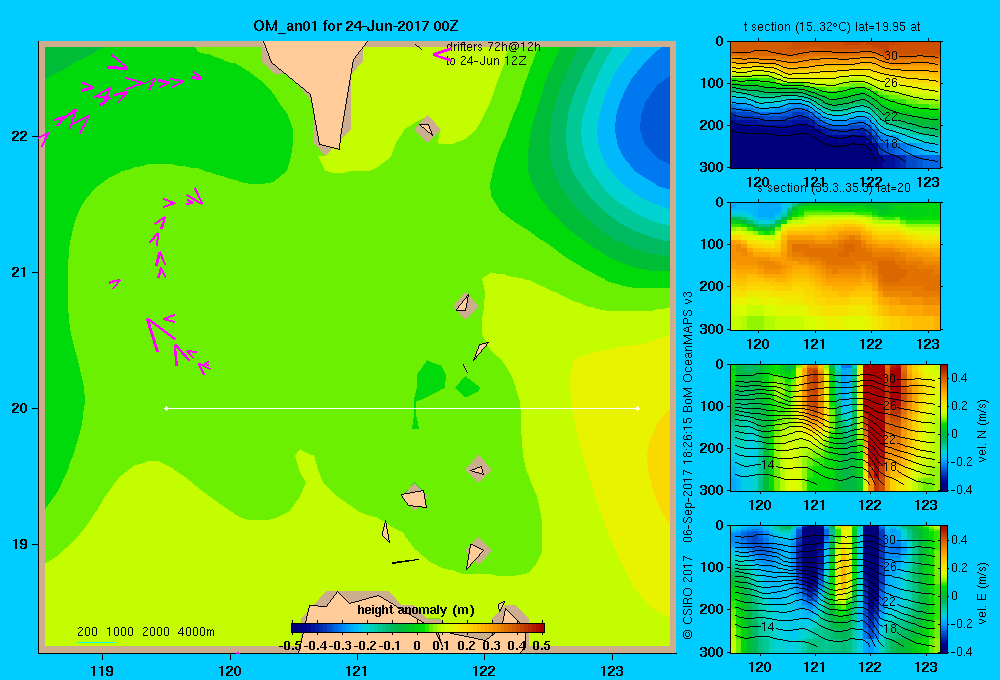Click the 'vel. E (m/s)' axis label
Image resolution: width=1000 pixels, height=680 pixels.
[982, 592]
